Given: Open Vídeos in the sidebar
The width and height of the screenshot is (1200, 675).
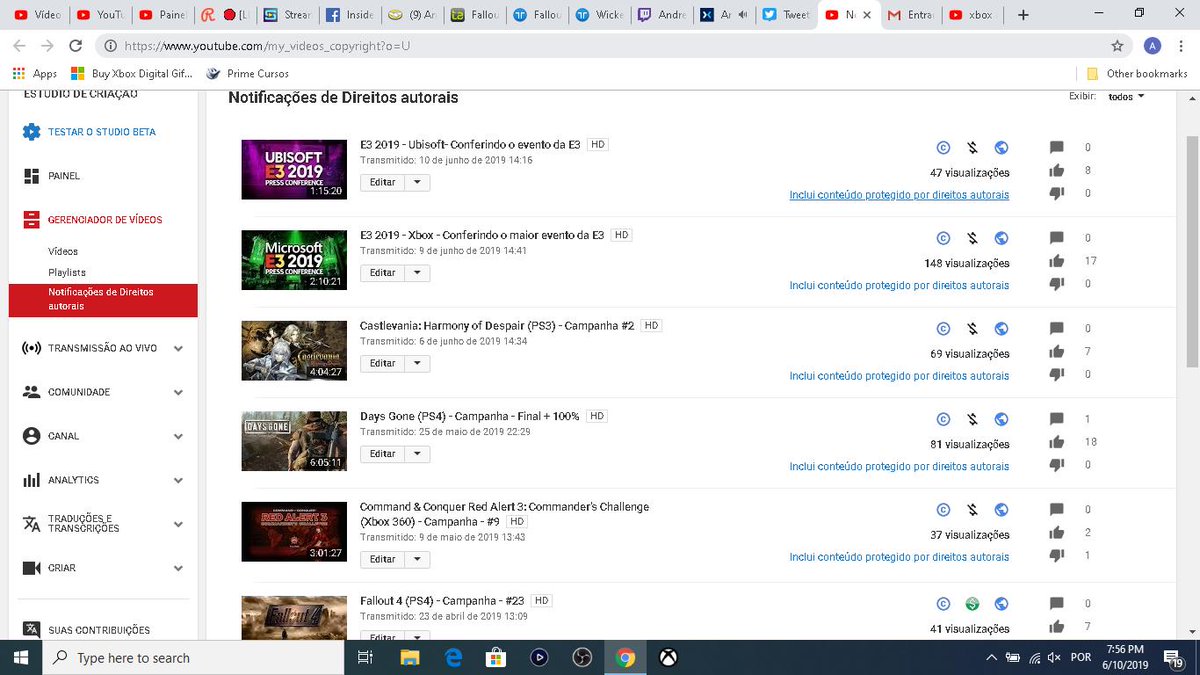Looking at the screenshot, I should [63, 252].
